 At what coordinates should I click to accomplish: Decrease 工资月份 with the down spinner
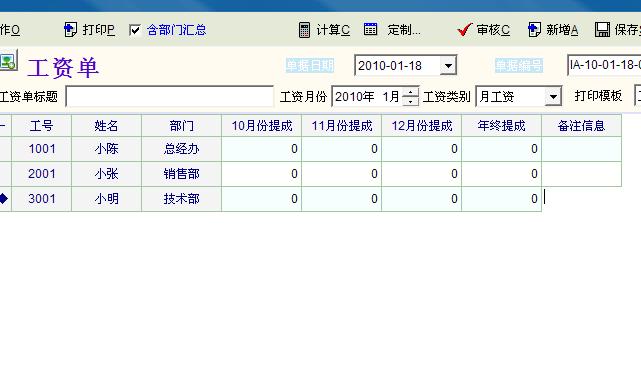(410, 101)
